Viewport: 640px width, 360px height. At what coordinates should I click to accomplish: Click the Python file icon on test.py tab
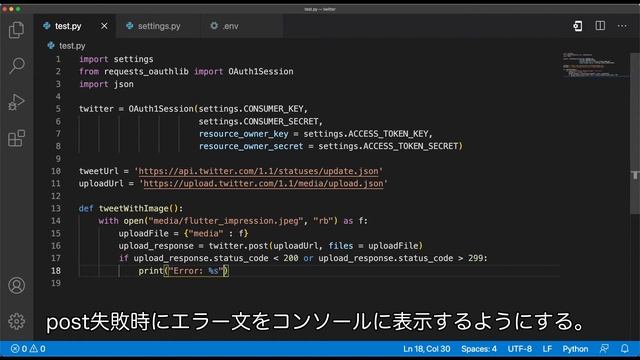coord(47,26)
